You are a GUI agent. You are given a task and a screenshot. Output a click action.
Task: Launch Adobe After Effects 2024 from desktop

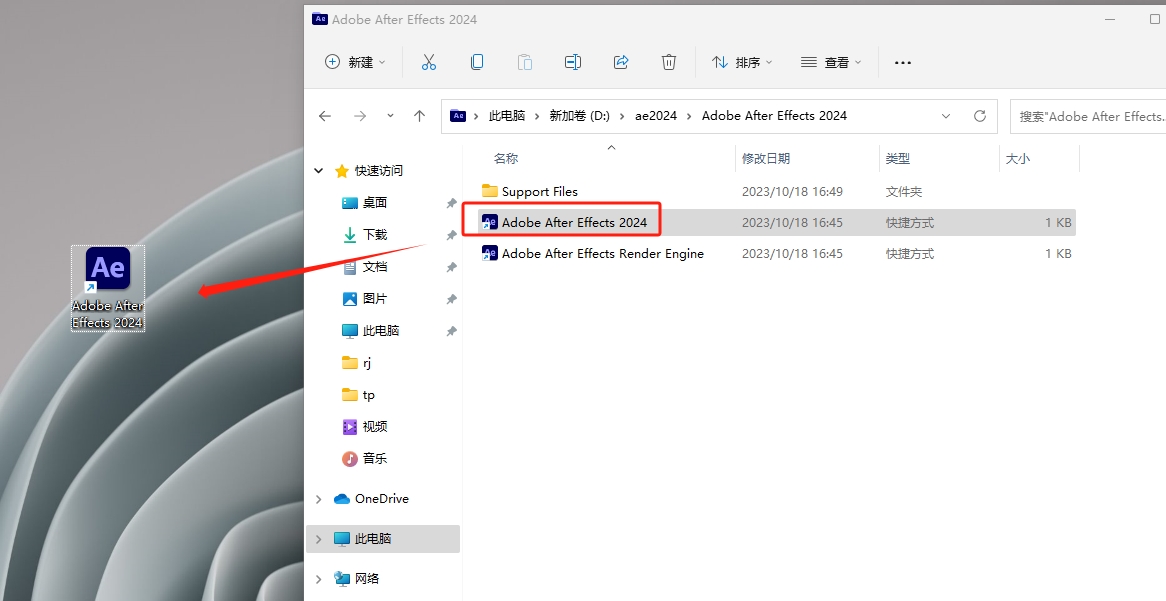coord(107,268)
